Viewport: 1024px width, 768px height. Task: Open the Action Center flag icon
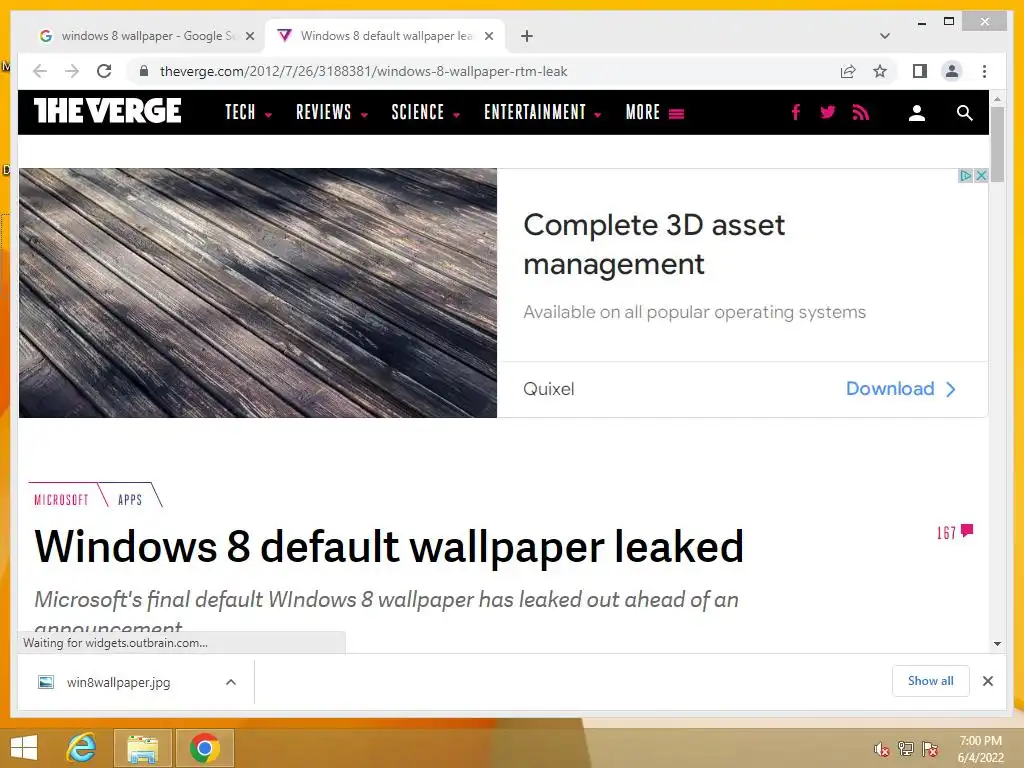930,749
